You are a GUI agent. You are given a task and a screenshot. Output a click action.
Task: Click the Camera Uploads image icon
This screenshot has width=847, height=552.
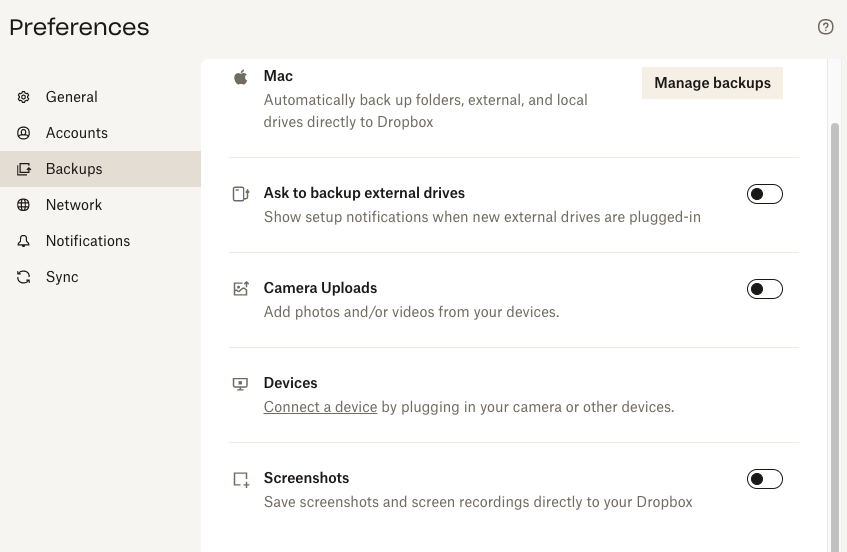pos(240,289)
